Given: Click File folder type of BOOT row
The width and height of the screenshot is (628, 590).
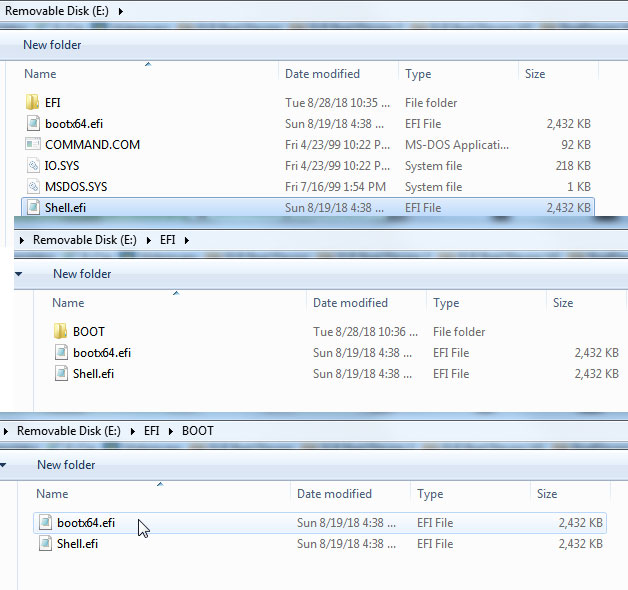Looking at the screenshot, I should (x=459, y=332).
